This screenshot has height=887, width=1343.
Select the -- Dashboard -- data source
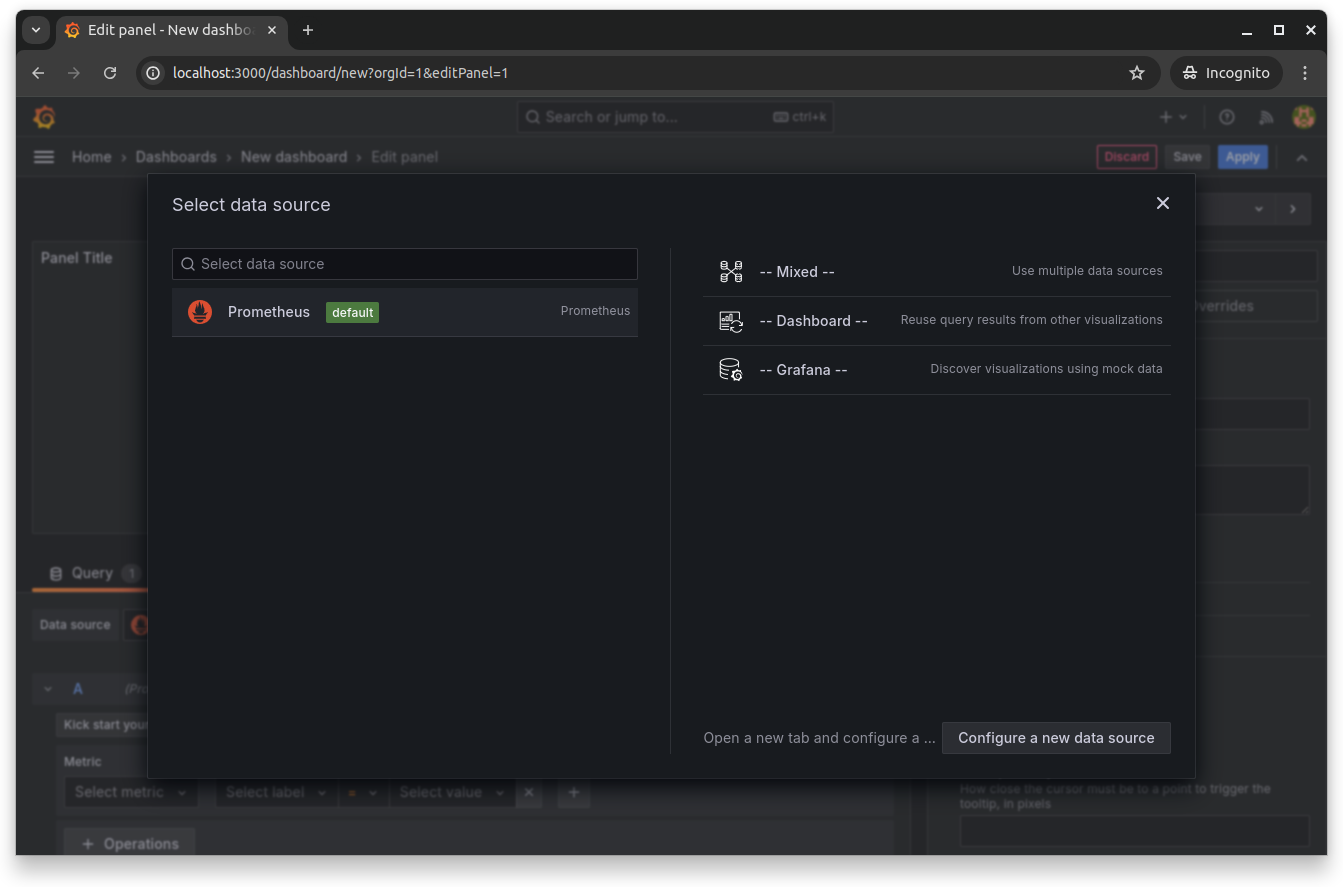pyautogui.click(x=936, y=321)
